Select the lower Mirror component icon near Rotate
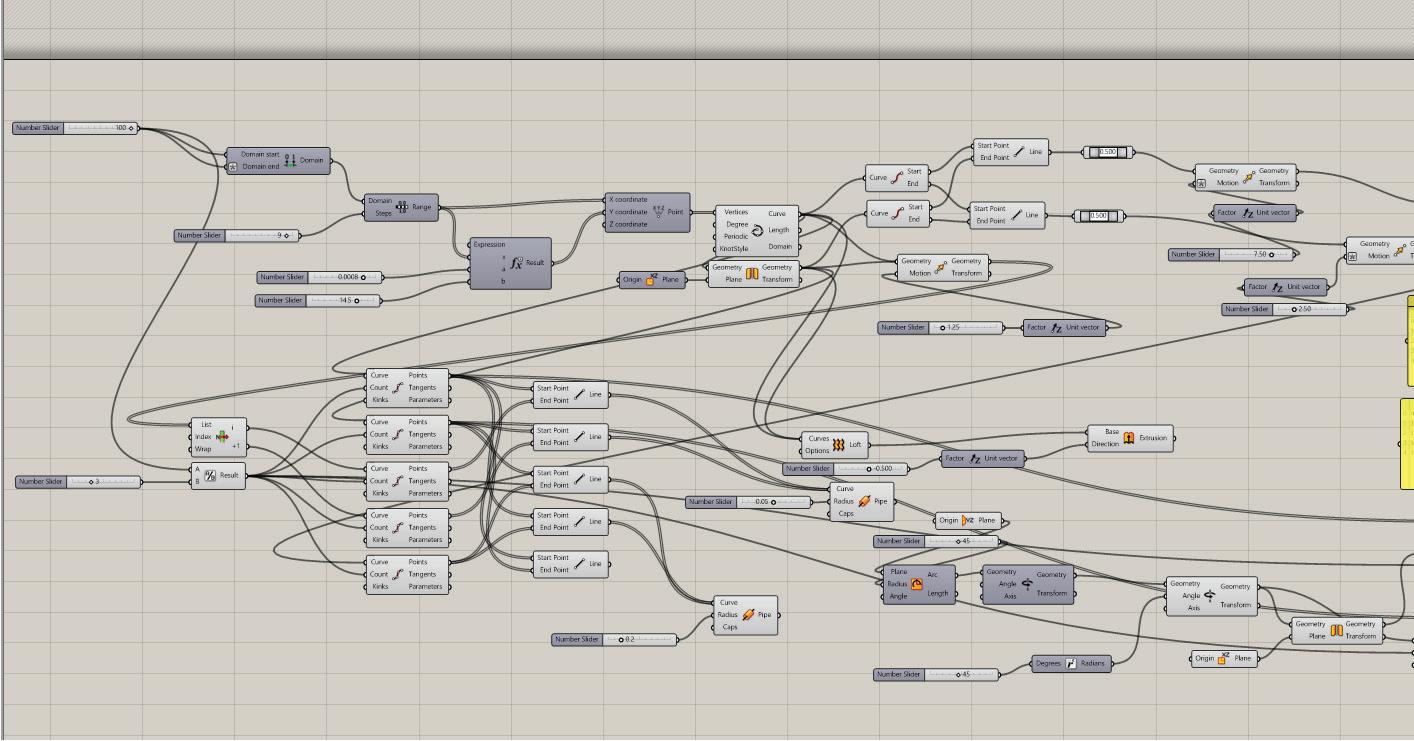1414x741 pixels. tap(1335, 630)
